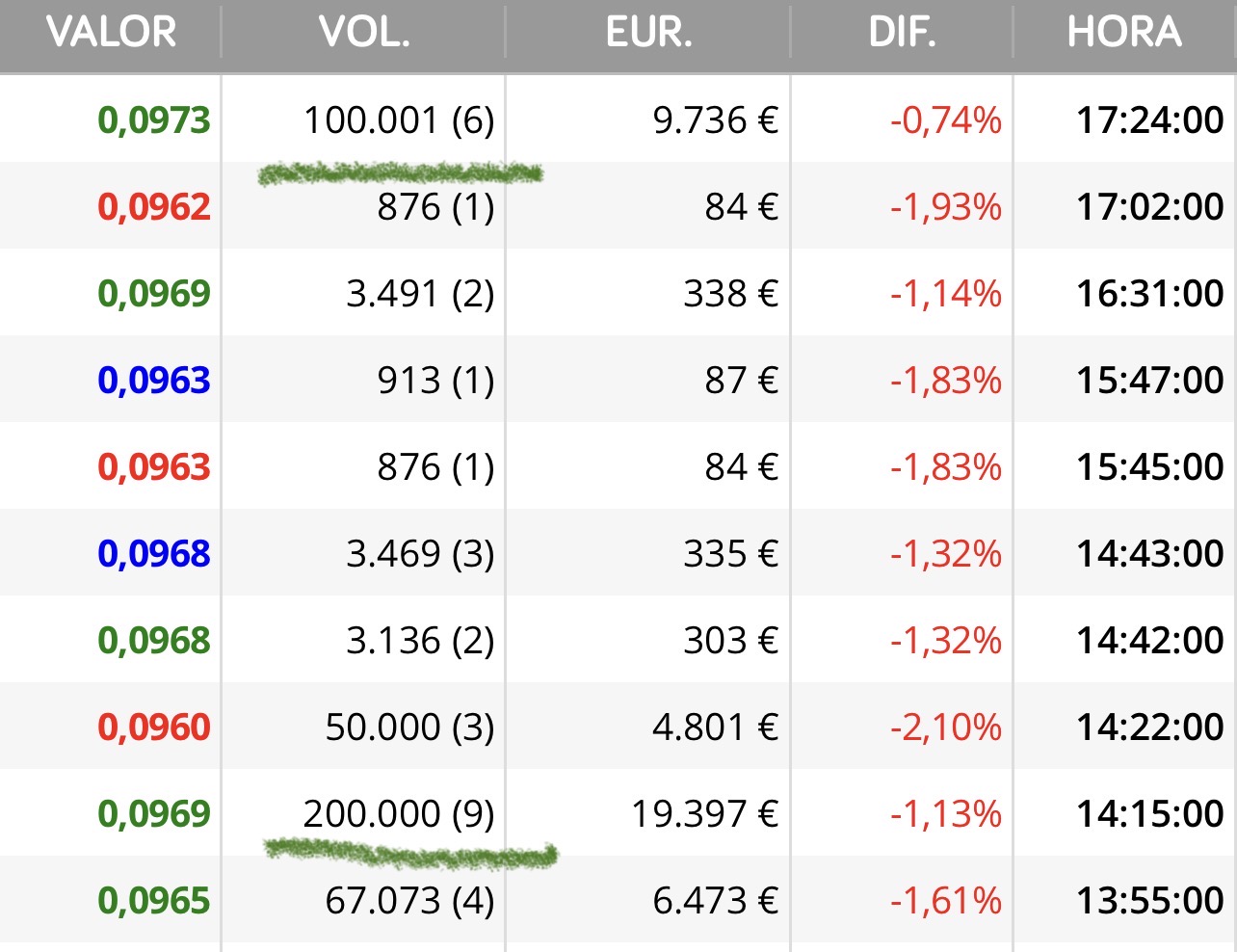The image size is (1237, 952).
Task: Sort by the VOL. column header
Action: pyautogui.click(x=364, y=33)
